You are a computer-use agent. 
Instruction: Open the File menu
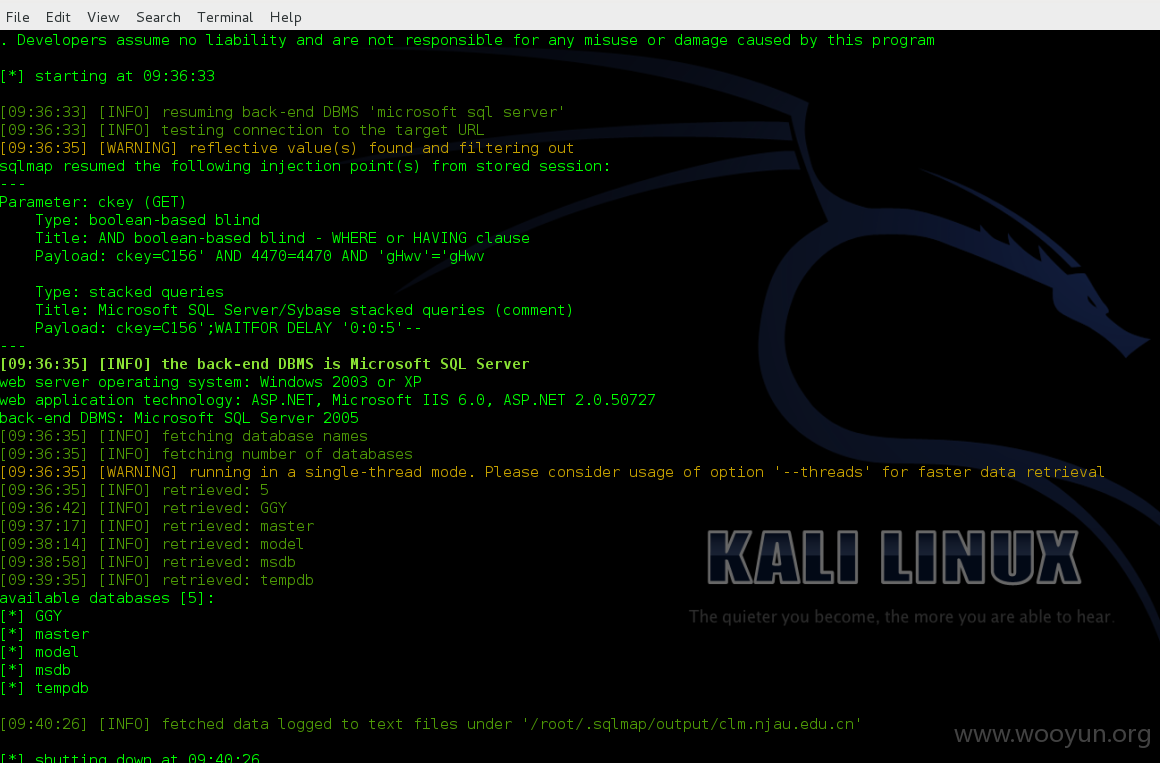coord(18,17)
